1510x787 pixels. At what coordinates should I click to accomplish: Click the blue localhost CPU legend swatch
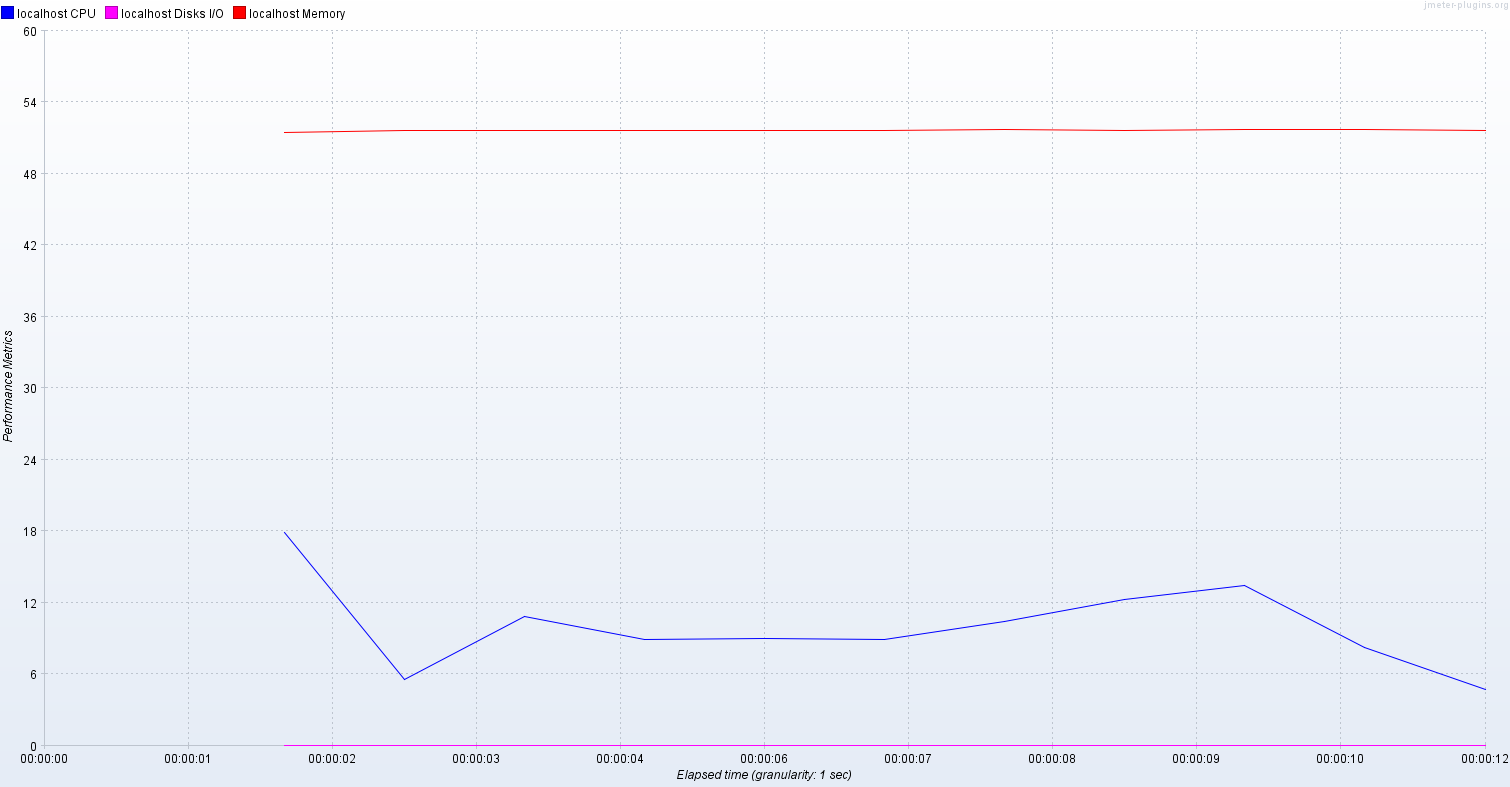(x=8, y=13)
